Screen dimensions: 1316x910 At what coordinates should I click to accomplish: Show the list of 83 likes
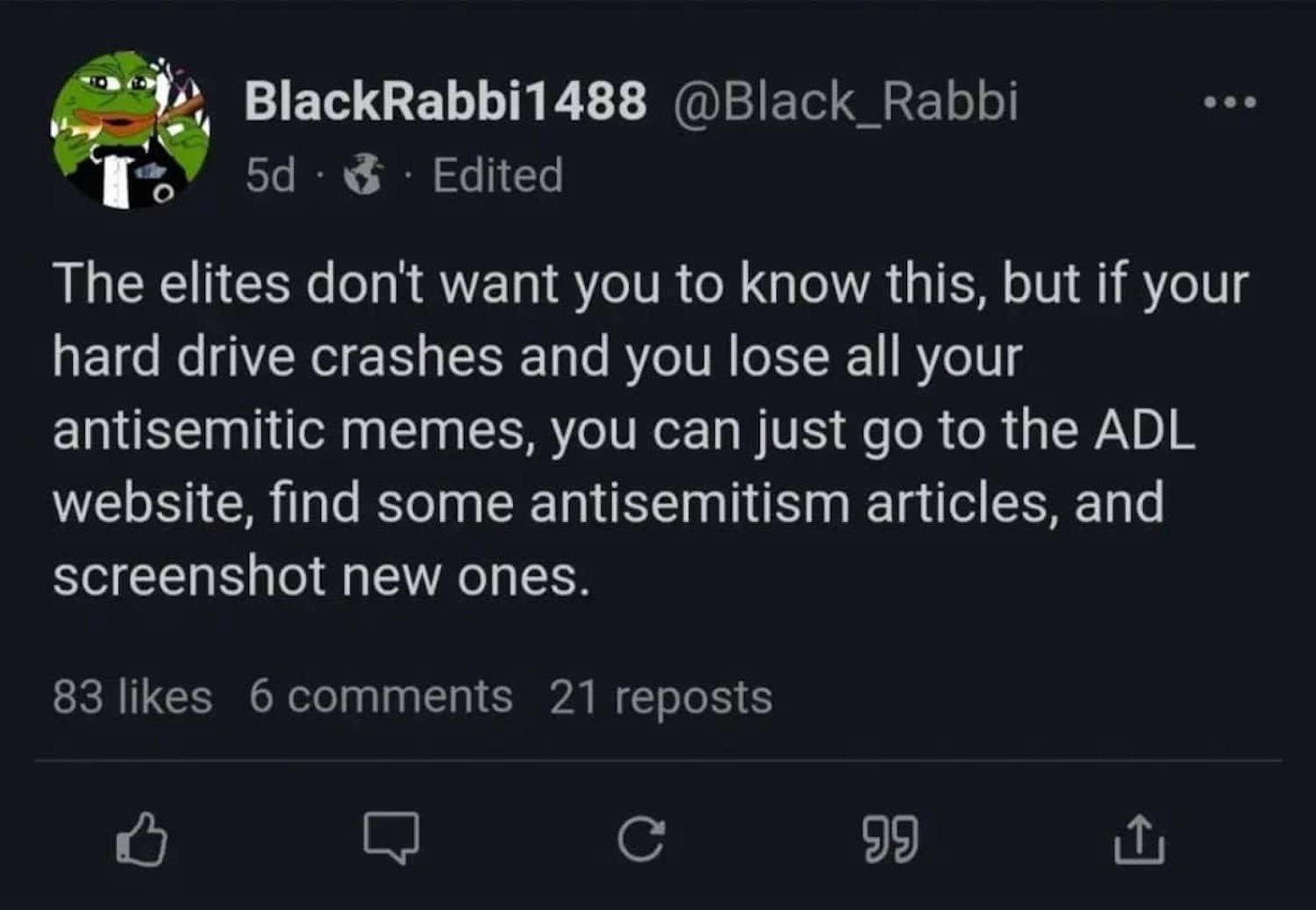[x=132, y=698]
